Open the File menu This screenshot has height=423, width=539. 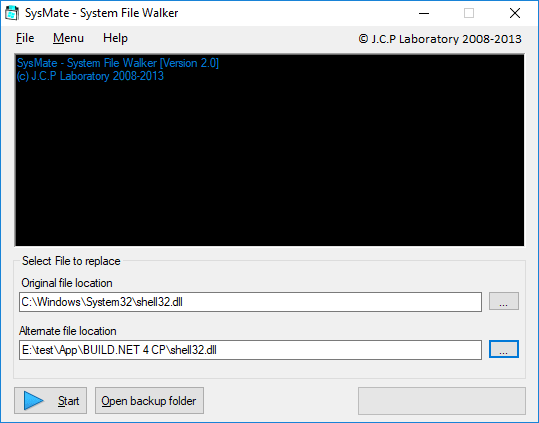point(25,38)
